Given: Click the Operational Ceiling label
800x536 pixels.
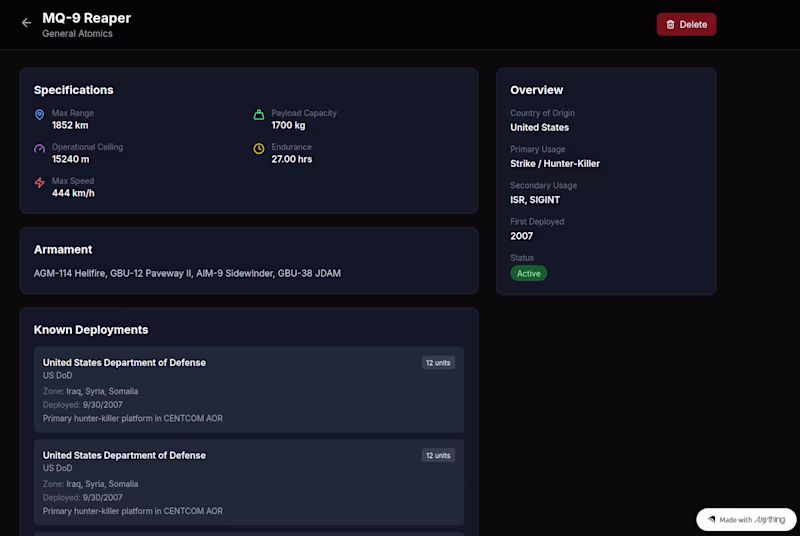Looking at the screenshot, I should 87,147.
